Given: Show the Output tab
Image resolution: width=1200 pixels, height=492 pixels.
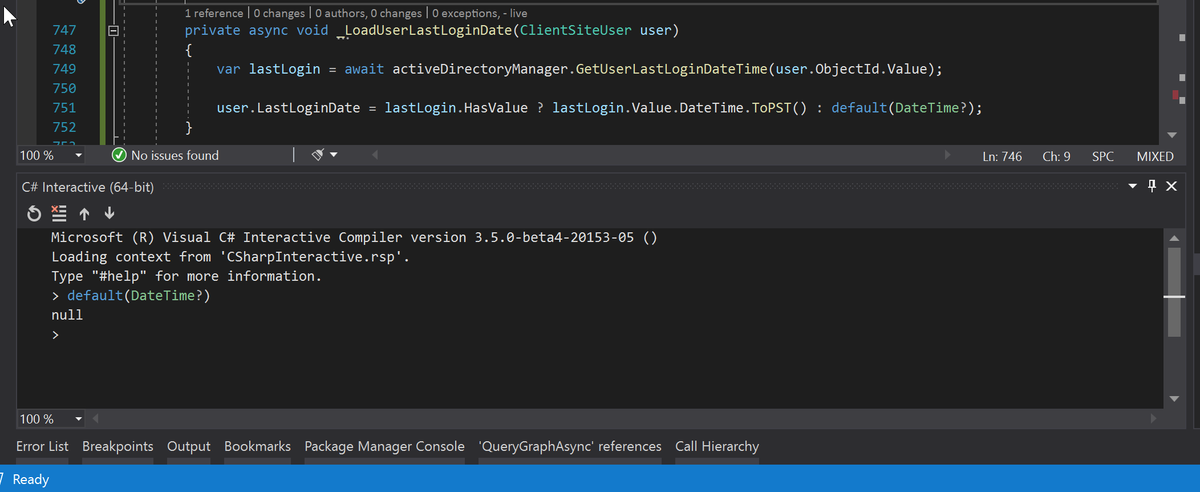Looking at the screenshot, I should point(188,446).
